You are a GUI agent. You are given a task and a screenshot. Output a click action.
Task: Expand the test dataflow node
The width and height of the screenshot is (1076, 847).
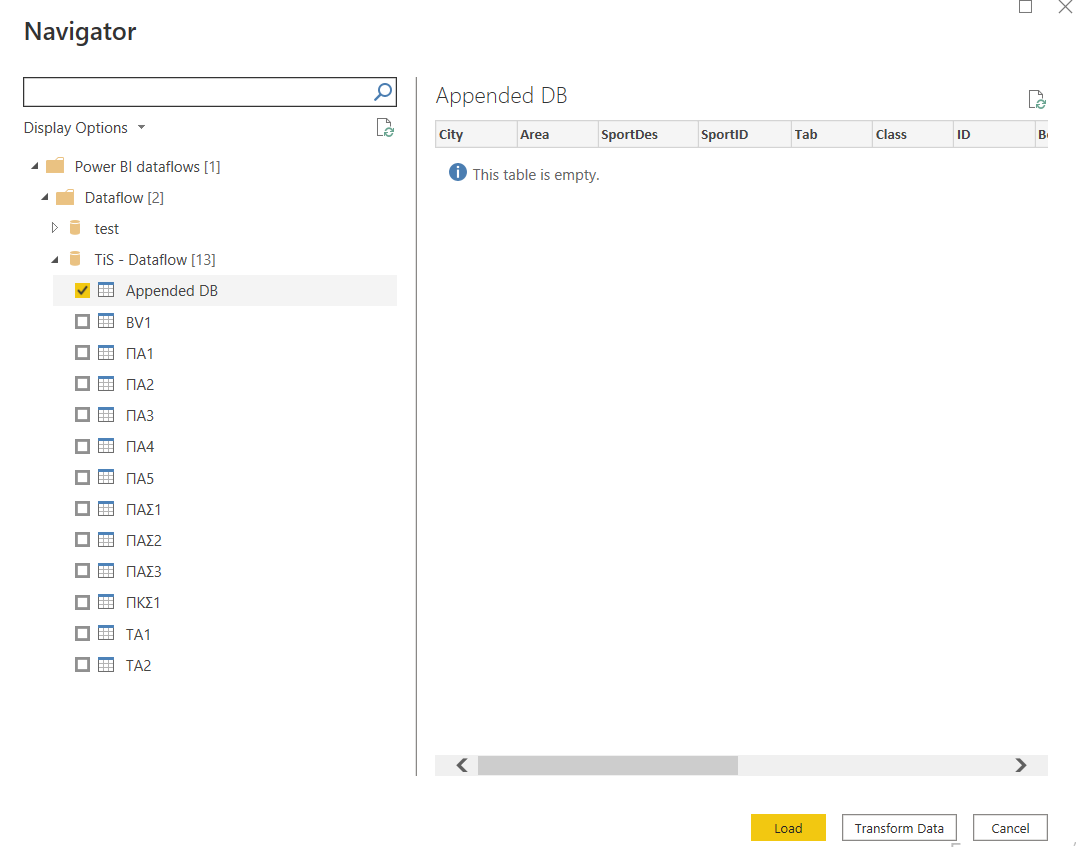55,228
